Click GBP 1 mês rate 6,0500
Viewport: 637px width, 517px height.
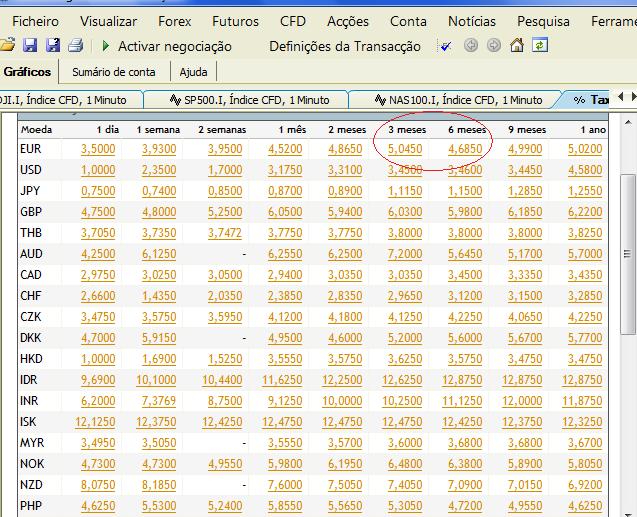285,212
